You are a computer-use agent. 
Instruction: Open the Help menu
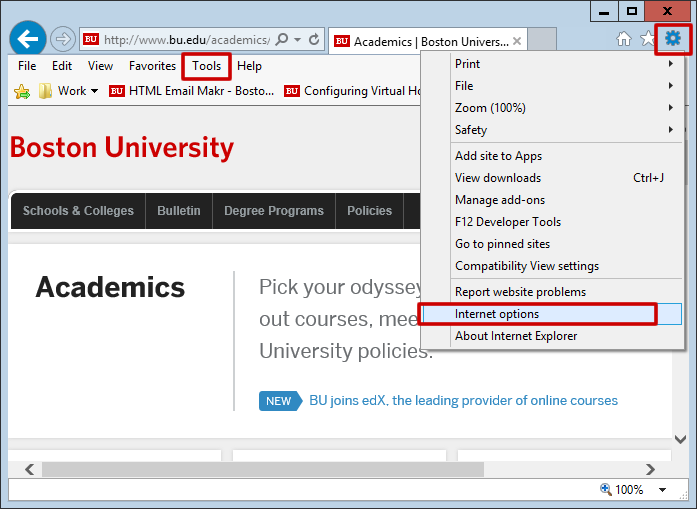(249, 66)
